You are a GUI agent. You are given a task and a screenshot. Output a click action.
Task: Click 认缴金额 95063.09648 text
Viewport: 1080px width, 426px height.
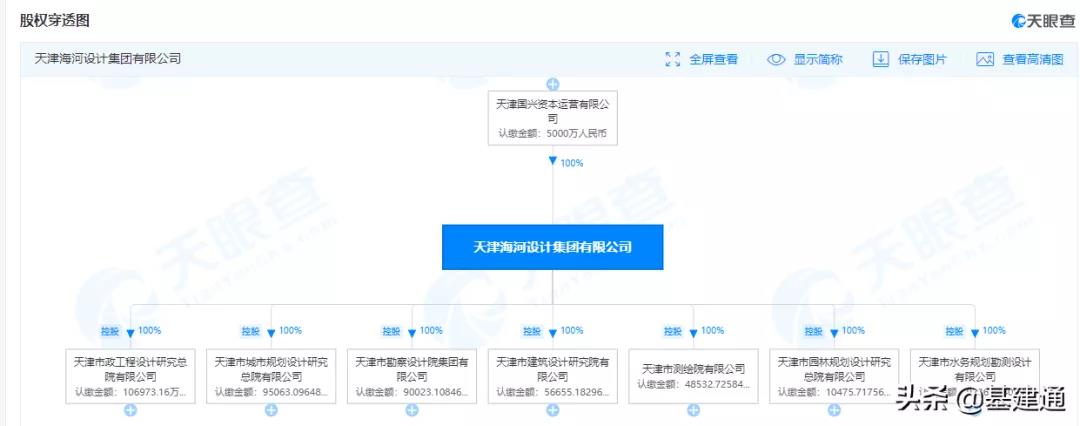pos(271,392)
